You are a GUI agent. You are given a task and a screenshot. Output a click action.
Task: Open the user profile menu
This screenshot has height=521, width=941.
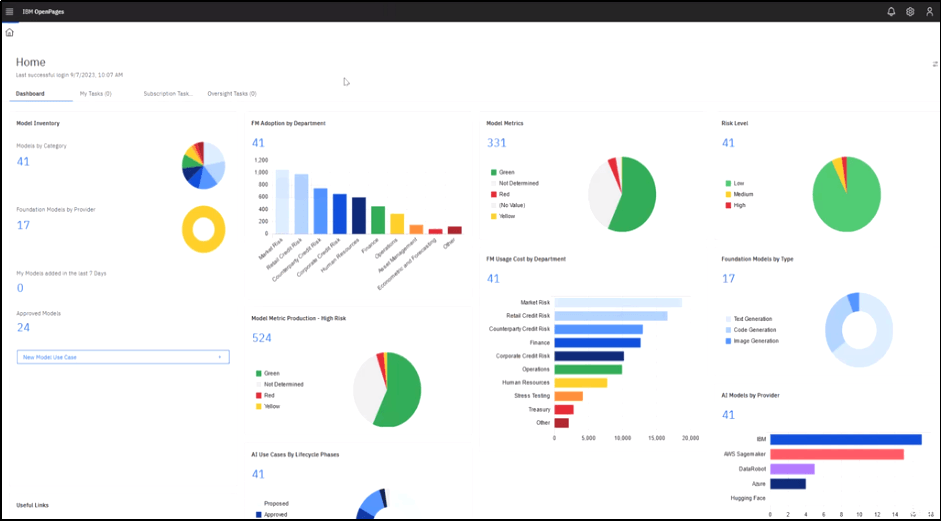930,11
